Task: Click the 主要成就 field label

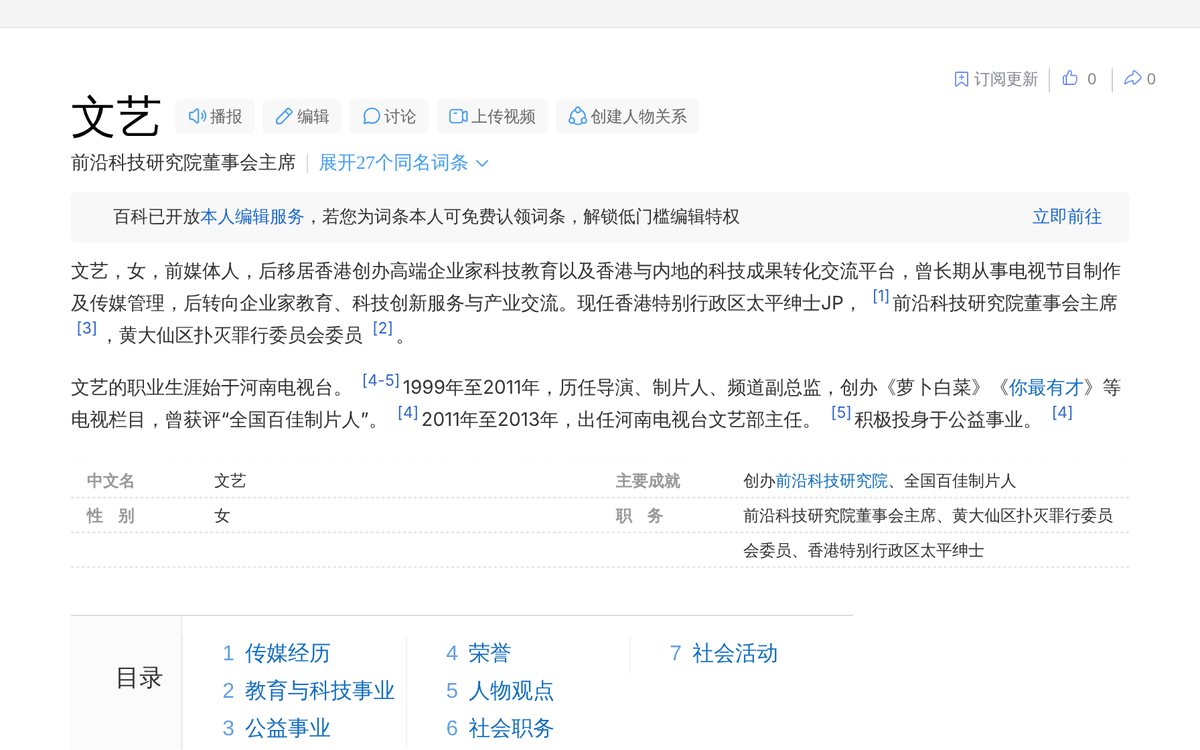Action: [x=648, y=481]
